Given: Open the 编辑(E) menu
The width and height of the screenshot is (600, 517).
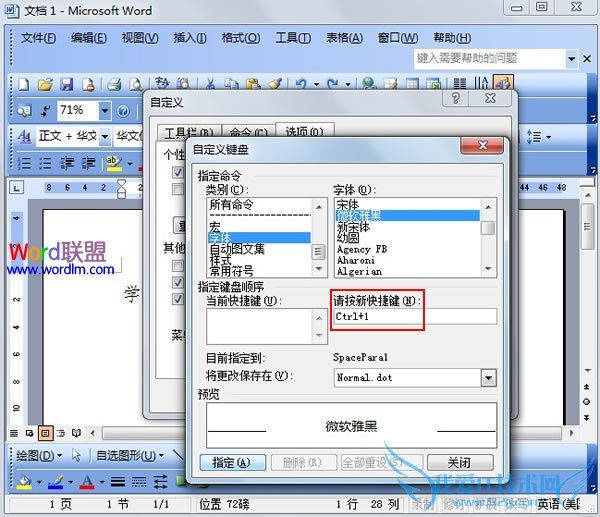Looking at the screenshot, I should (89, 38).
